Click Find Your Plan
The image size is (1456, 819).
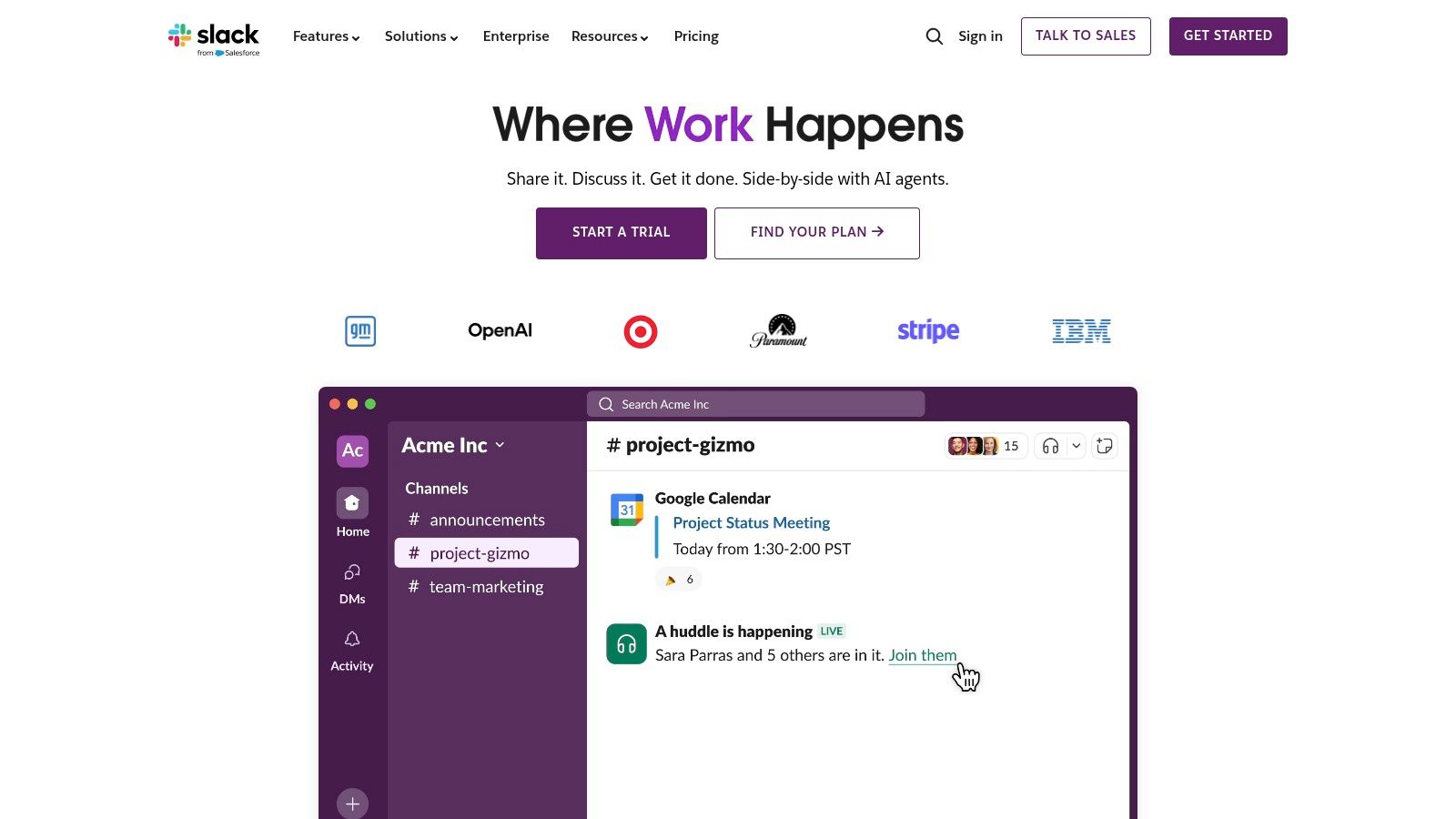[817, 233]
